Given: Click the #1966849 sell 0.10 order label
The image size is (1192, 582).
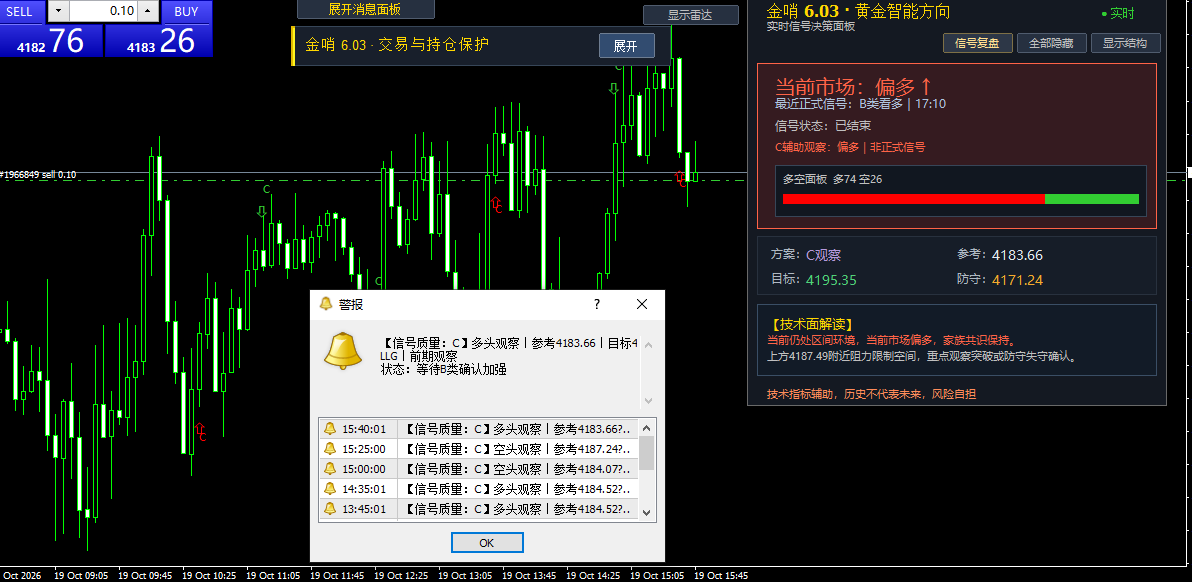Looking at the screenshot, I should (39, 175).
